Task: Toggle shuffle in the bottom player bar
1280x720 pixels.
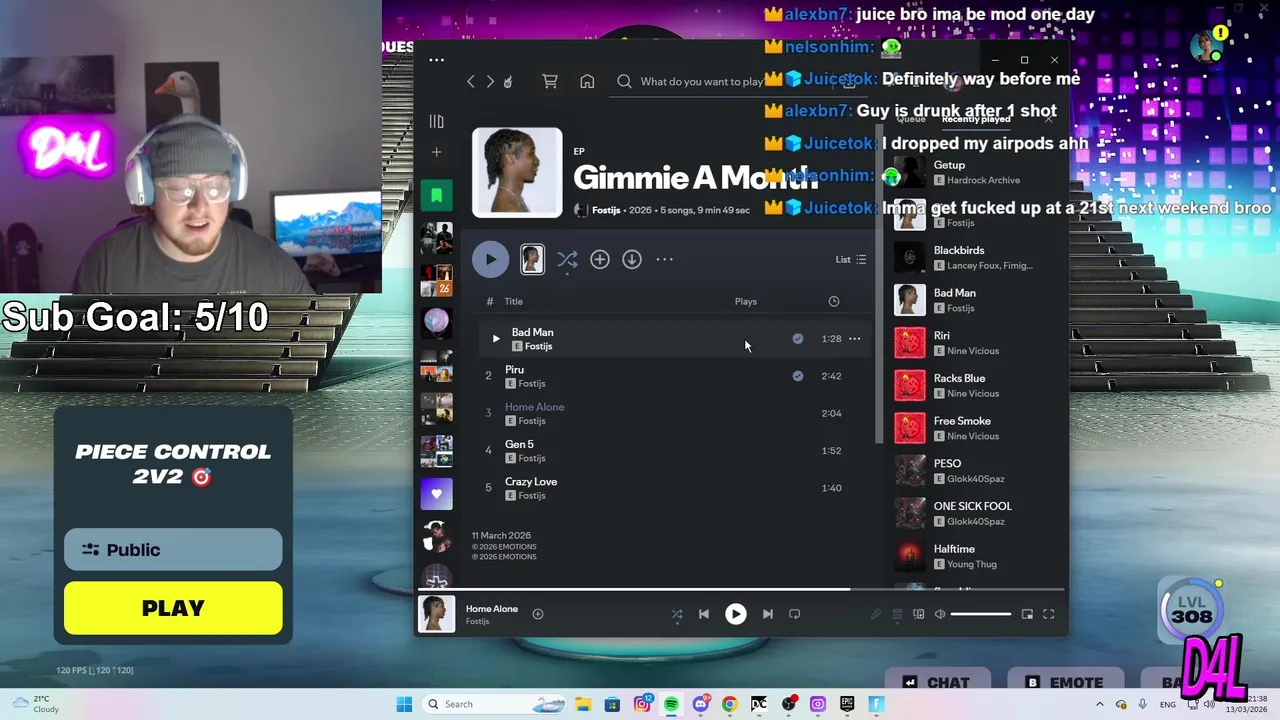Action: tap(677, 614)
